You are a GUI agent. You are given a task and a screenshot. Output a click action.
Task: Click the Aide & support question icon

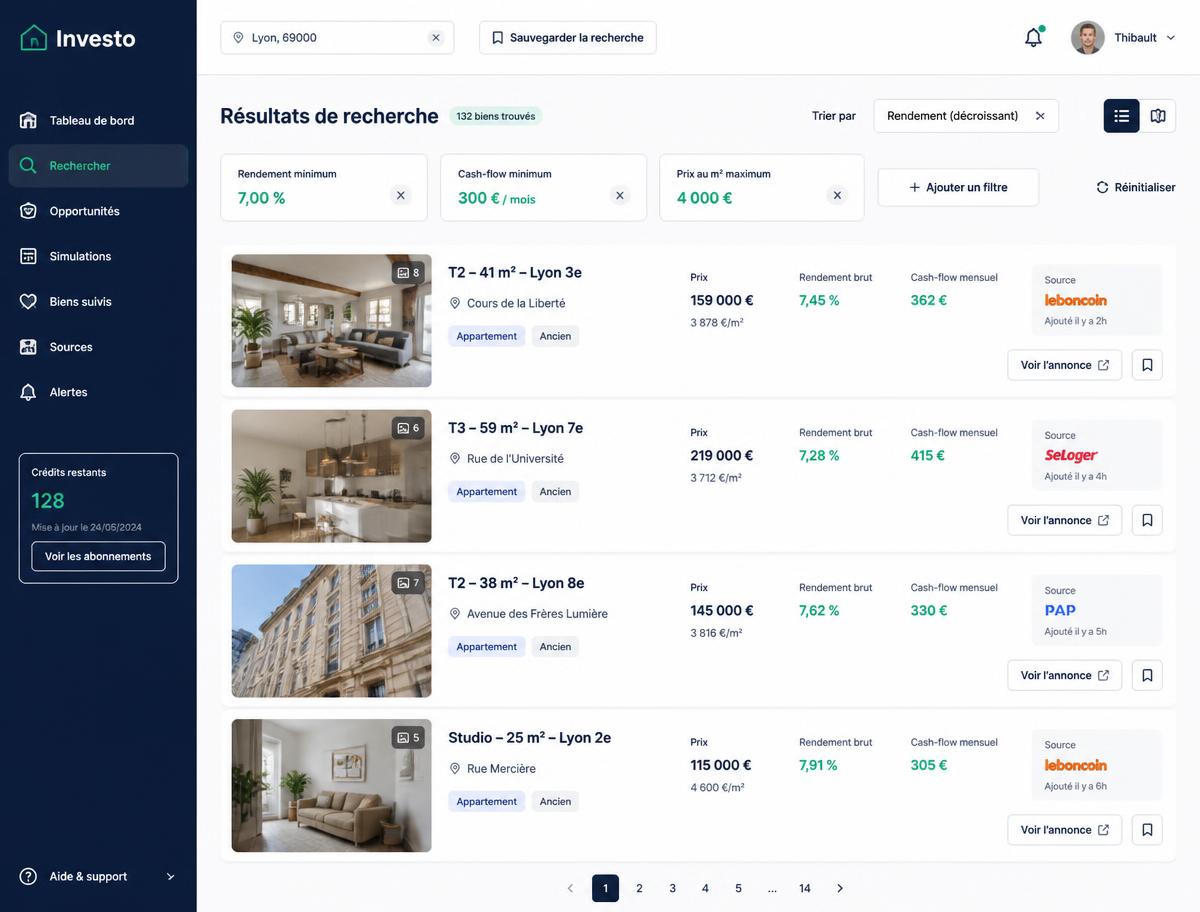click(x=28, y=877)
